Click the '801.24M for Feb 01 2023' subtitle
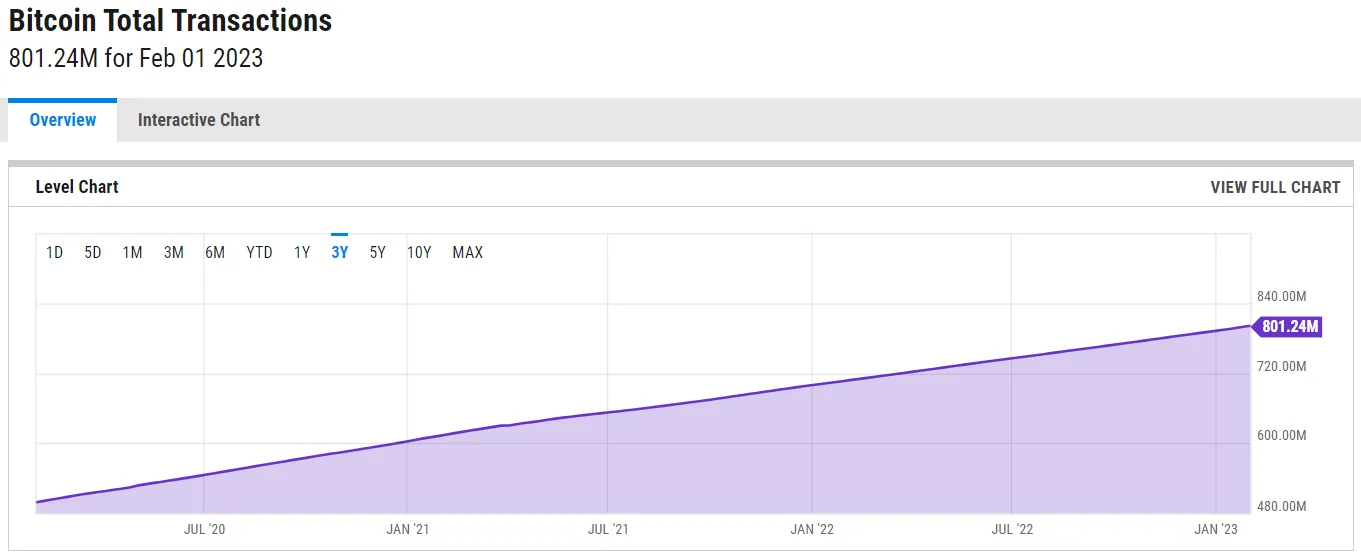Viewport: 1361px width, 553px height. tap(136, 58)
